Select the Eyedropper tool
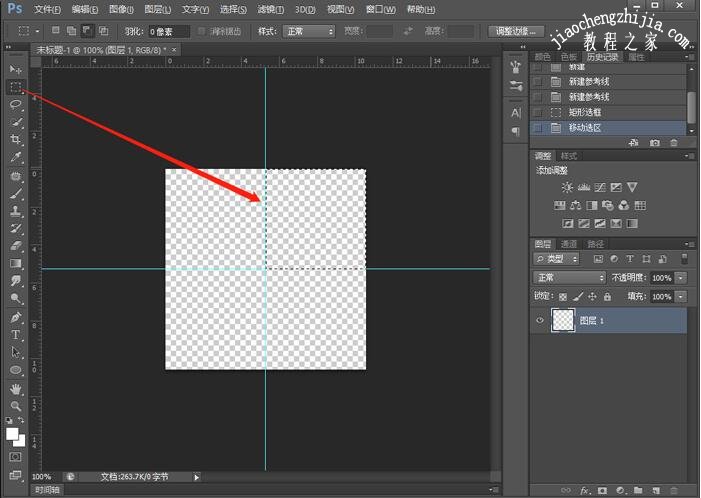701x498 pixels. 16,157
